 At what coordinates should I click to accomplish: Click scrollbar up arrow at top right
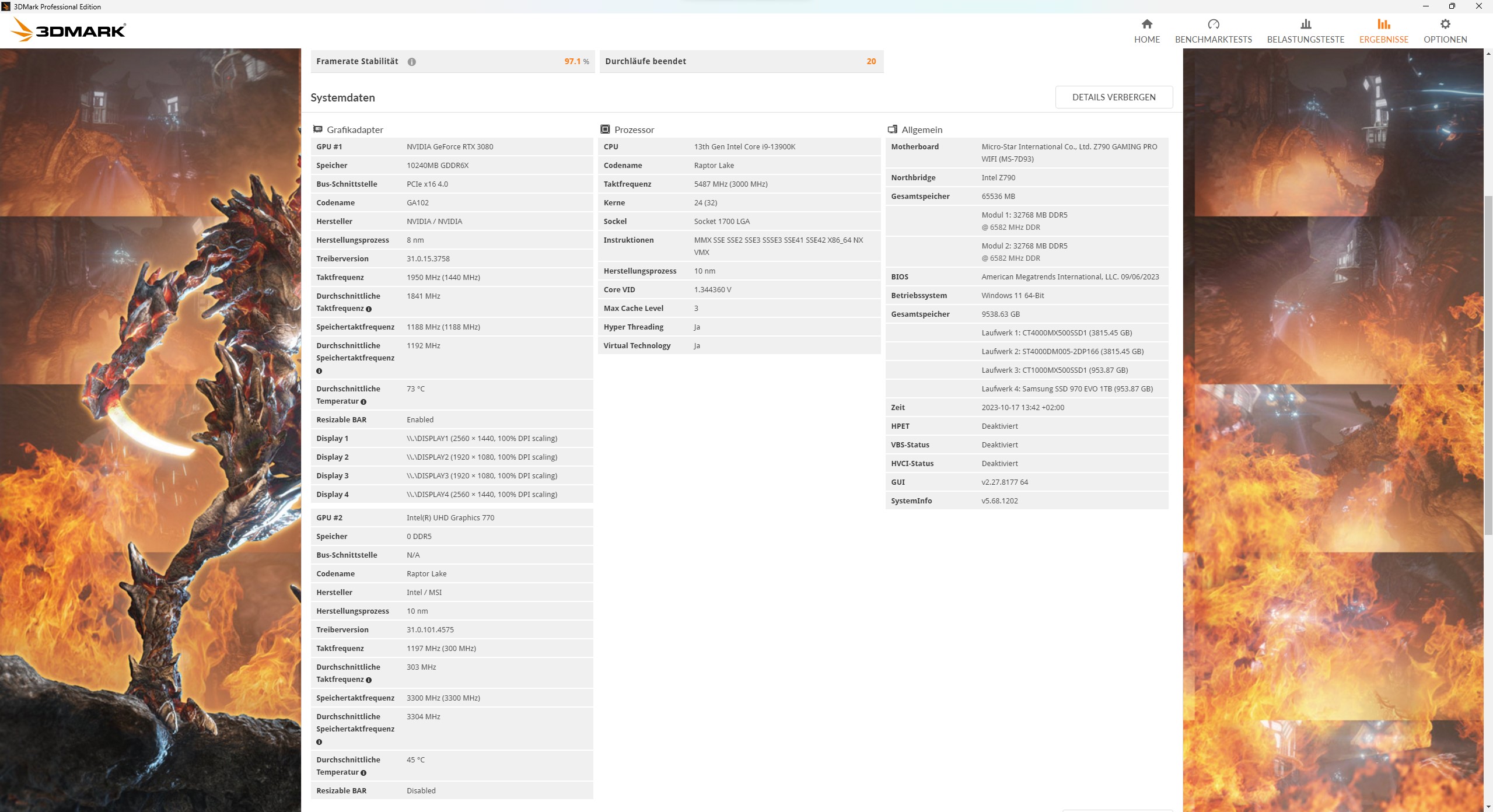coord(1488,54)
